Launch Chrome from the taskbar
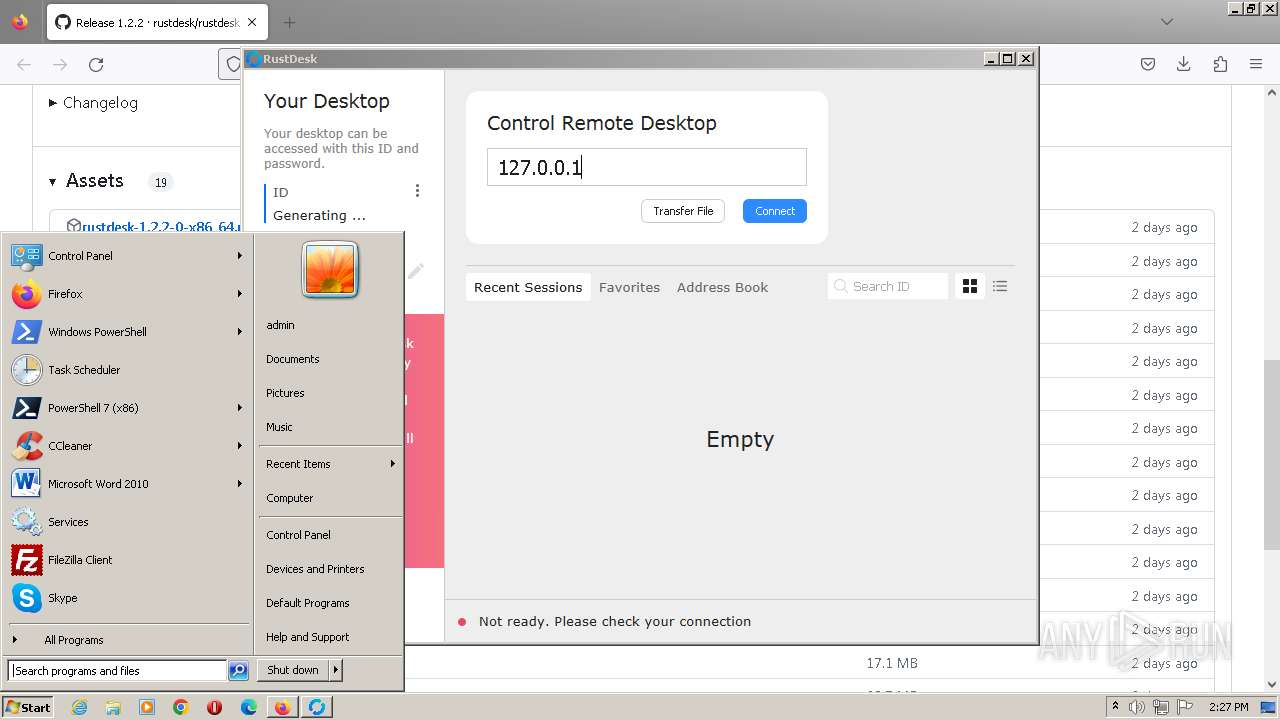The width and height of the screenshot is (1280, 720). [x=181, y=707]
